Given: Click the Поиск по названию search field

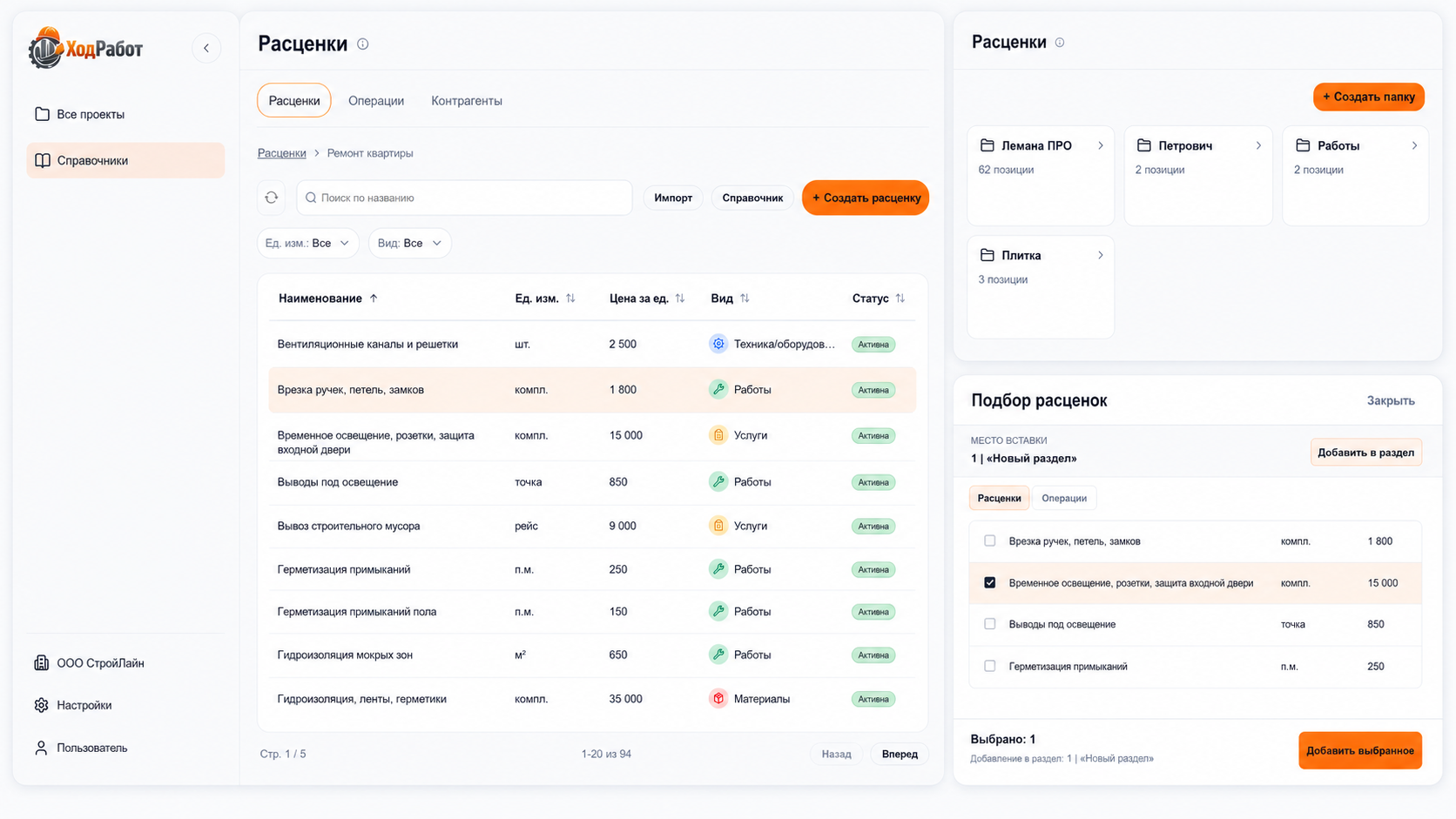Looking at the screenshot, I should [x=464, y=198].
